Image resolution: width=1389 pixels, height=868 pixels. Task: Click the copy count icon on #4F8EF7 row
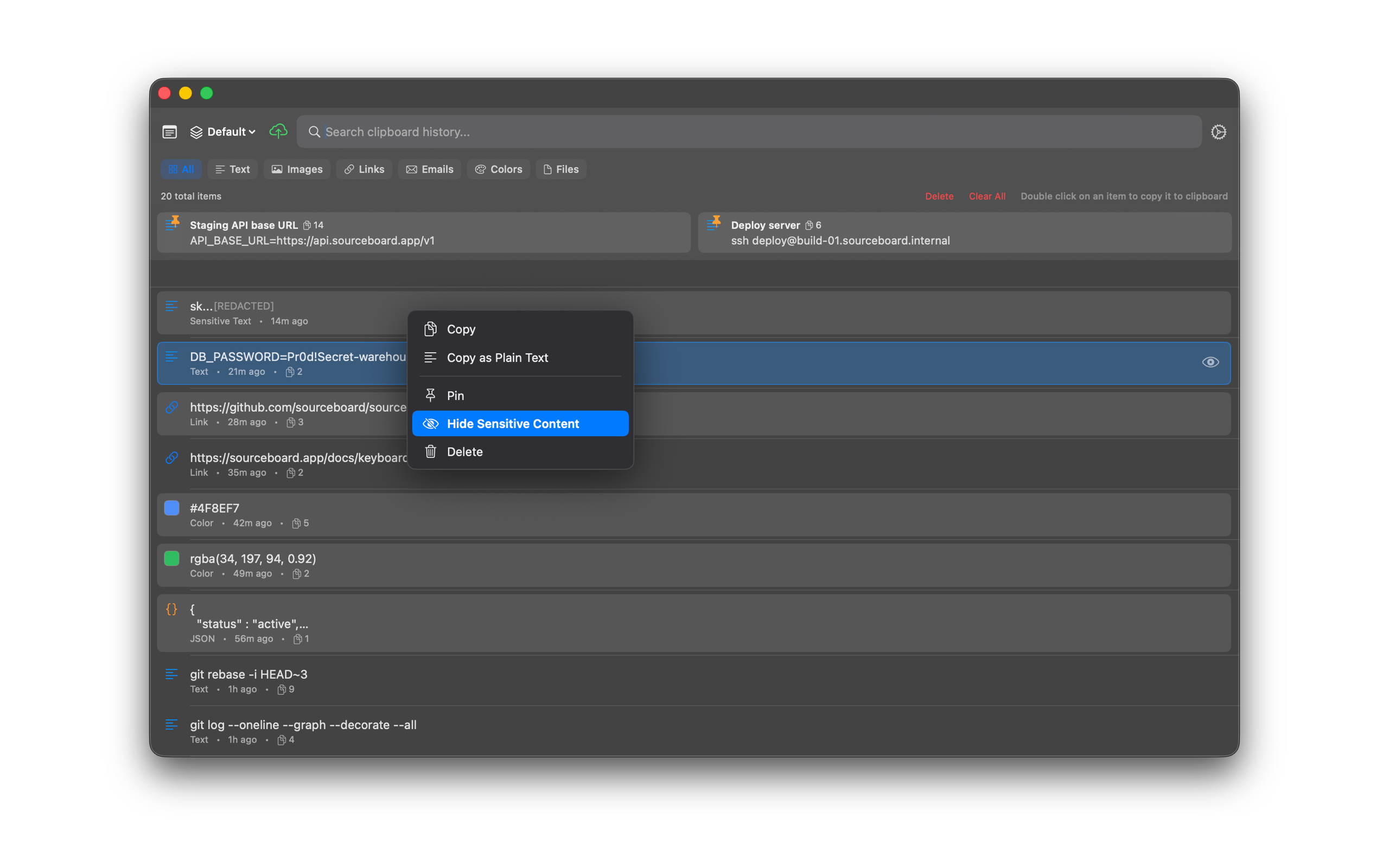[296, 523]
